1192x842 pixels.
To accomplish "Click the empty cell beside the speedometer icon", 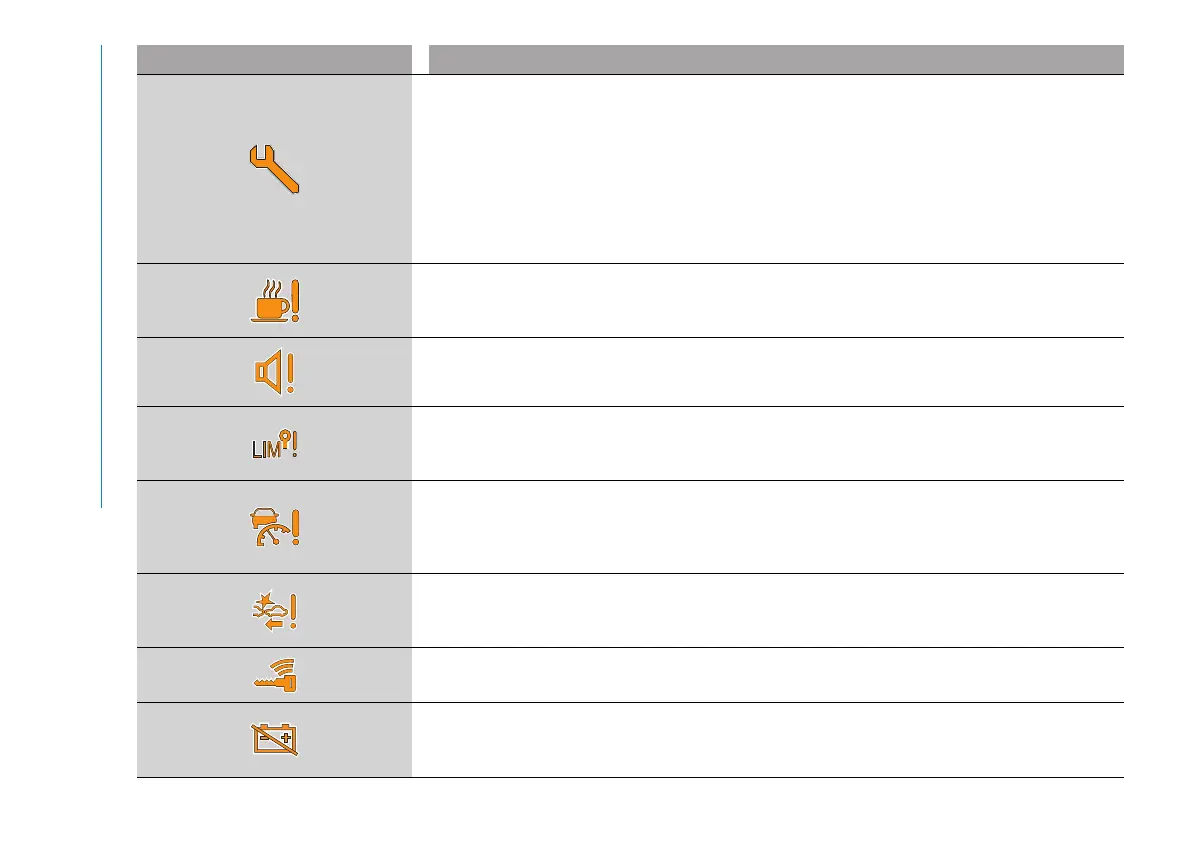I will 768,526.
